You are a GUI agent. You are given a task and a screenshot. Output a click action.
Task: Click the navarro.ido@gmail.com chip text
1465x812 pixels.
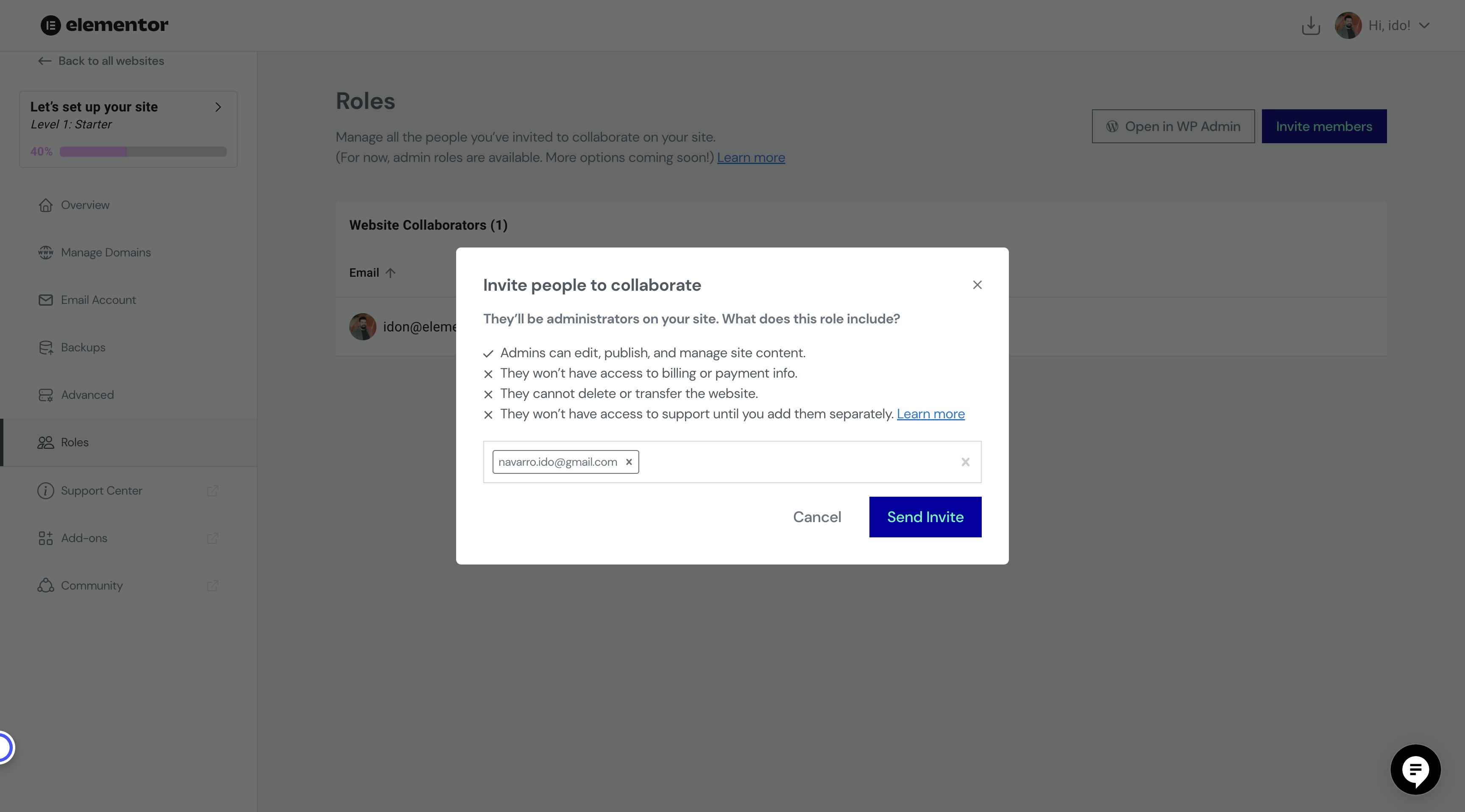click(557, 462)
